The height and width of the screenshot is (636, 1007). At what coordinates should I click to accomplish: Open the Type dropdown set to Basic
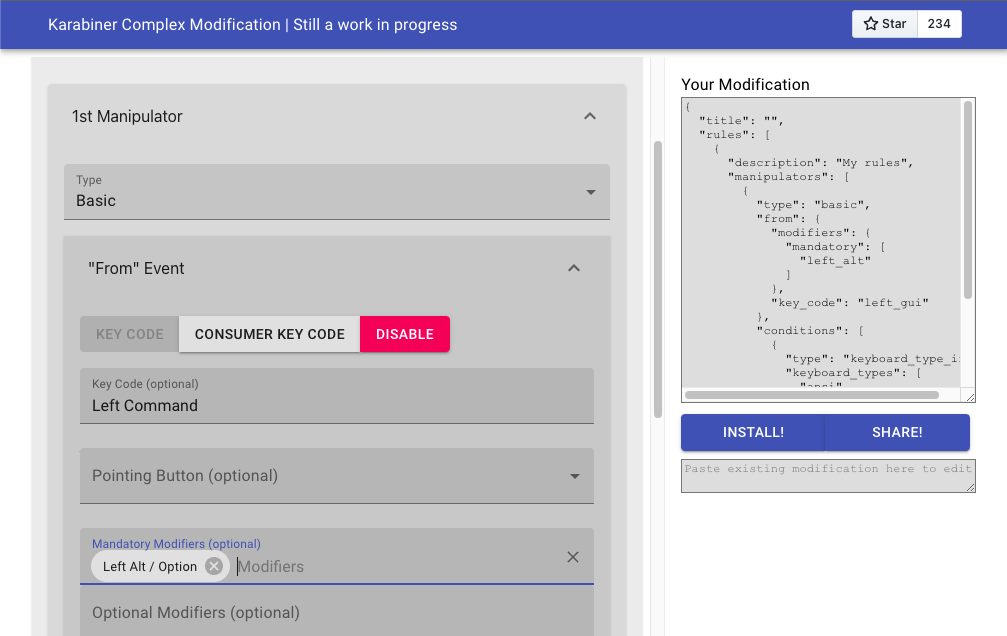[x=337, y=192]
